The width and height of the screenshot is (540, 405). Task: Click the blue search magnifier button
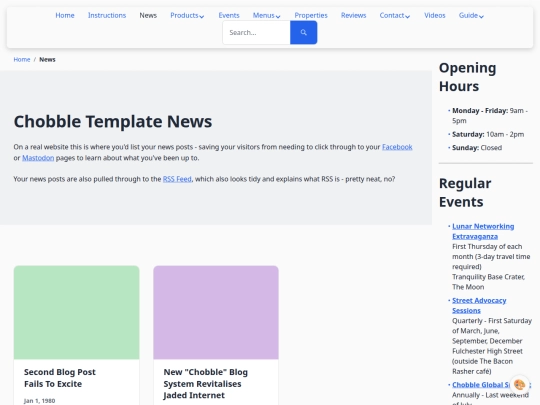point(303,32)
